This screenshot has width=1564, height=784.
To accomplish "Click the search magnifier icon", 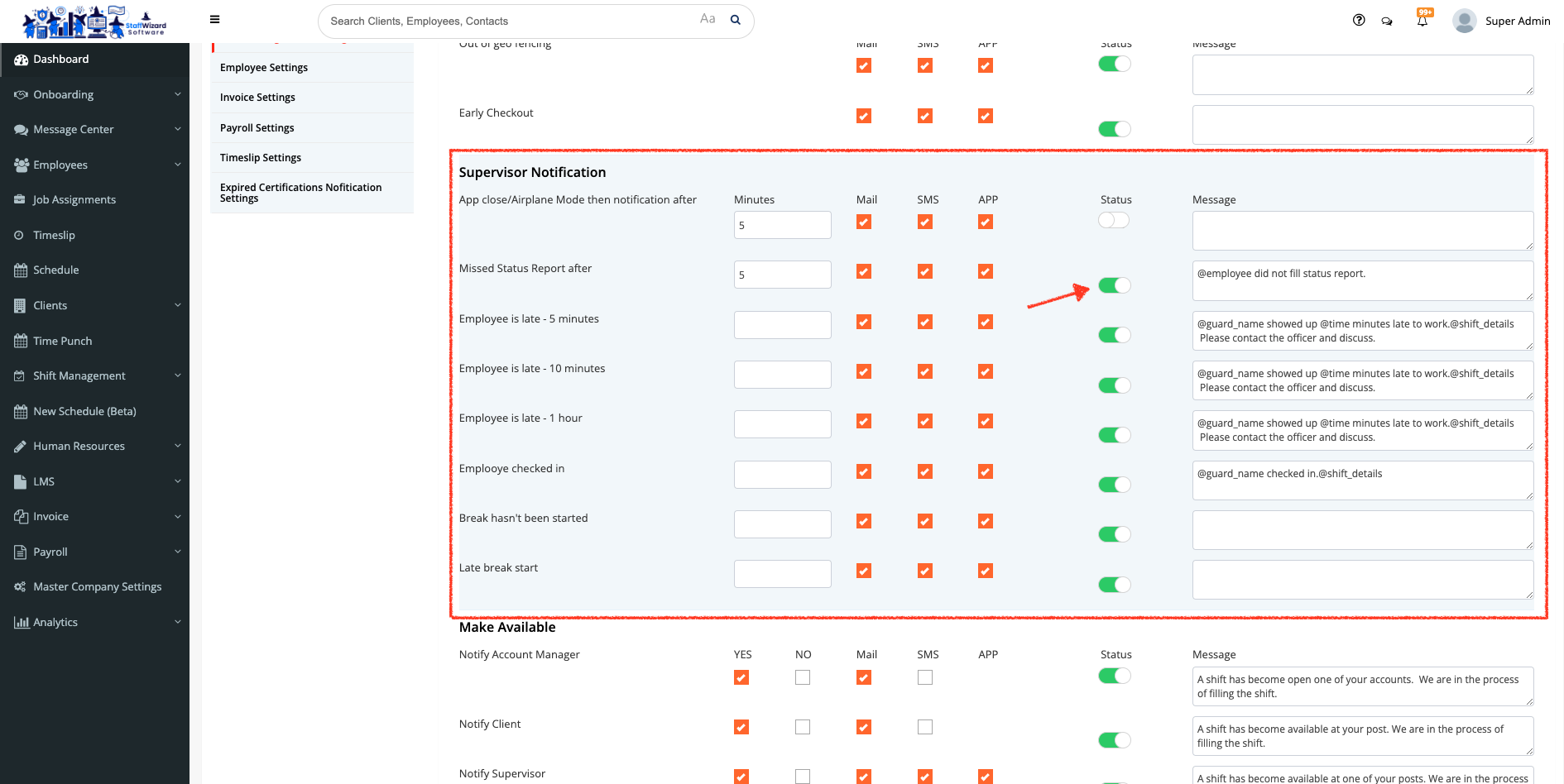I will (x=735, y=21).
